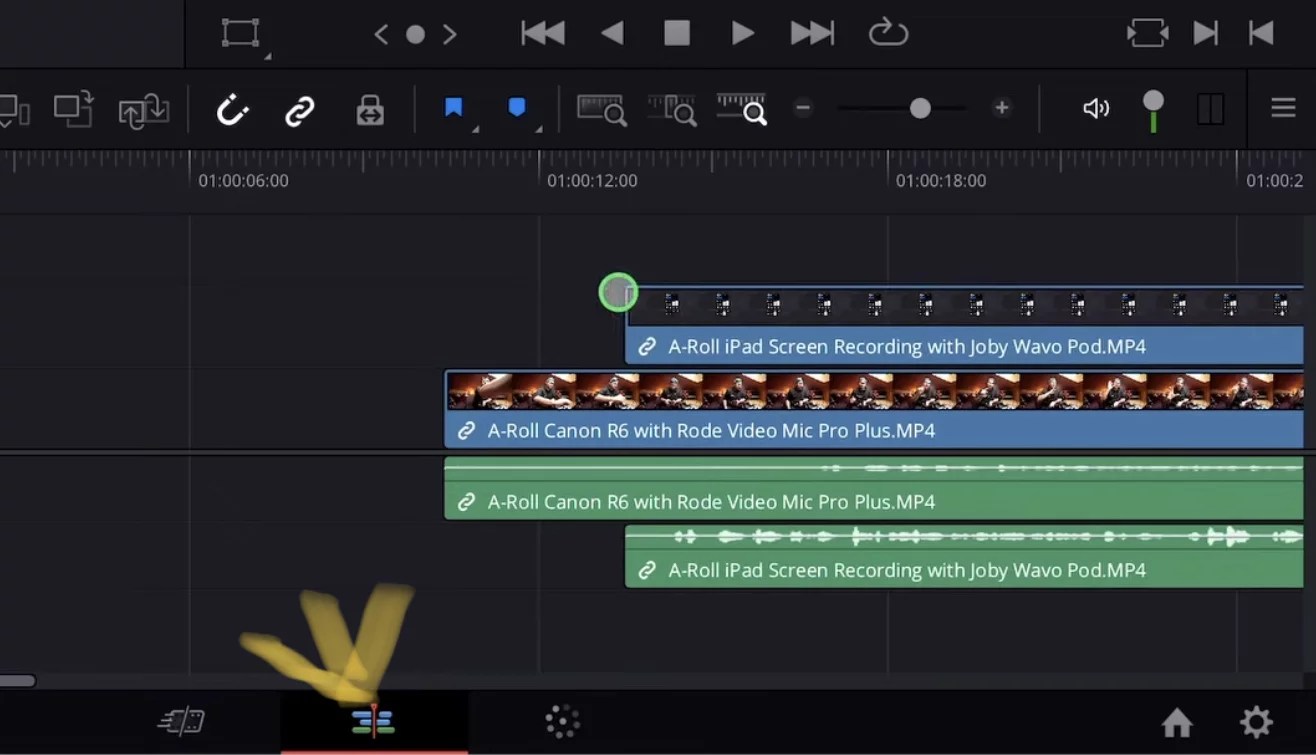Open the transitions and effects panel
This screenshot has width=1316, height=755.
561,722
